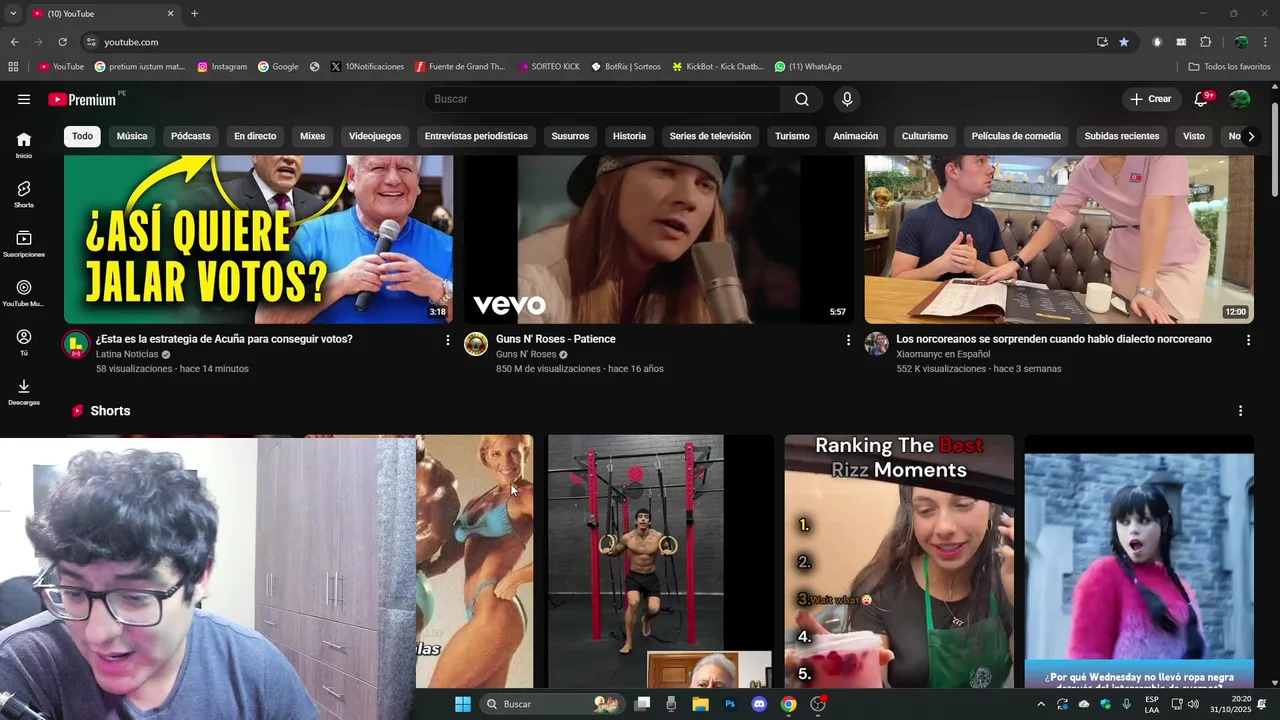The width and height of the screenshot is (1280, 720).
Task: Open the Xiaomanyc en Español channel link
Action: 945,354
